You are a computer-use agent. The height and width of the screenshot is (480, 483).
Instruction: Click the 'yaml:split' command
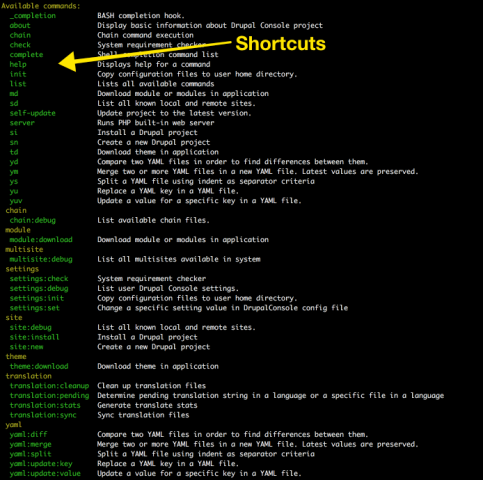pyautogui.click(x=31, y=454)
